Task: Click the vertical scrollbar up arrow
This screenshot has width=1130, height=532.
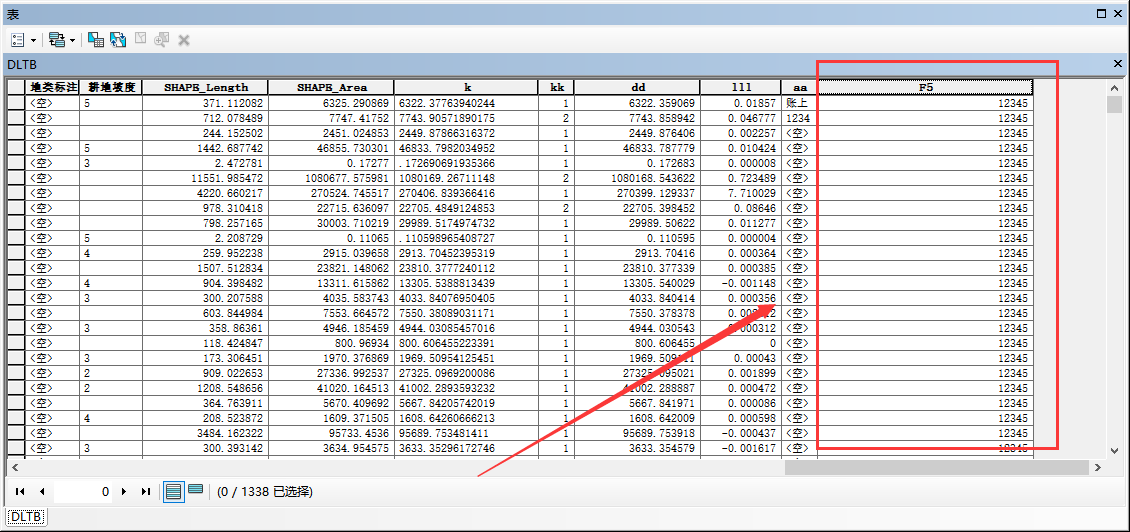Action: (x=1115, y=87)
